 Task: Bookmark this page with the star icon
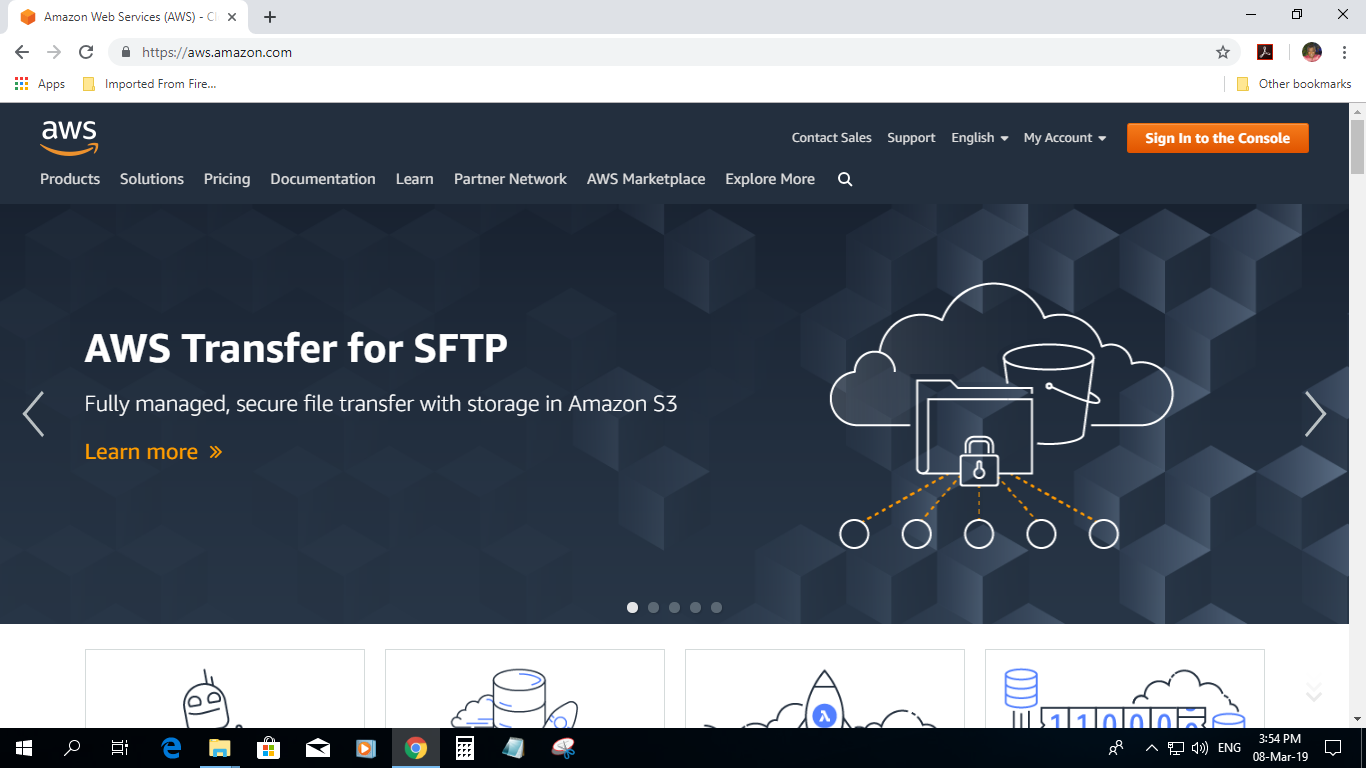1222,52
